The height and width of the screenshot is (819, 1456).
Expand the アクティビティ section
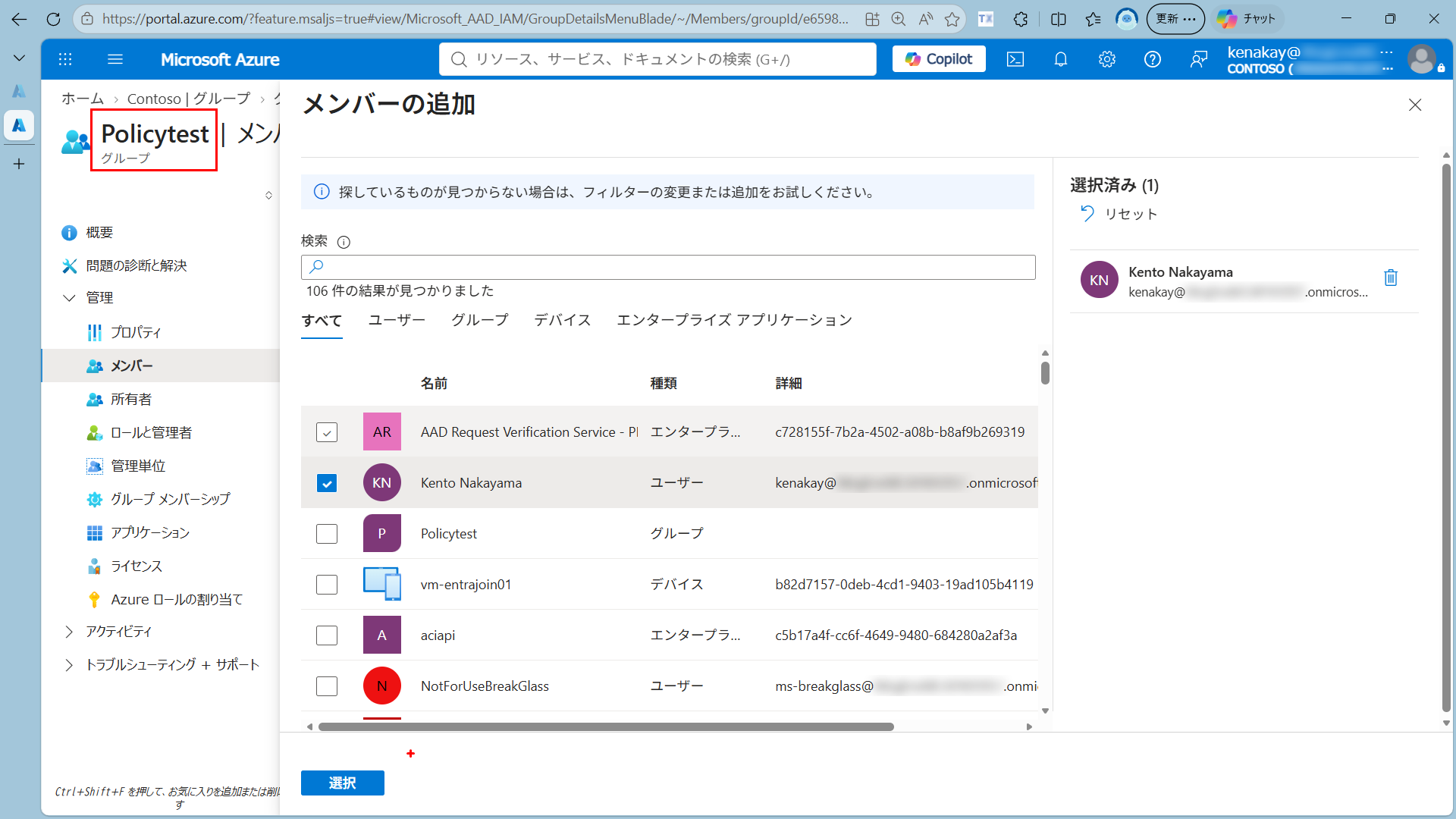click(x=69, y=632)
